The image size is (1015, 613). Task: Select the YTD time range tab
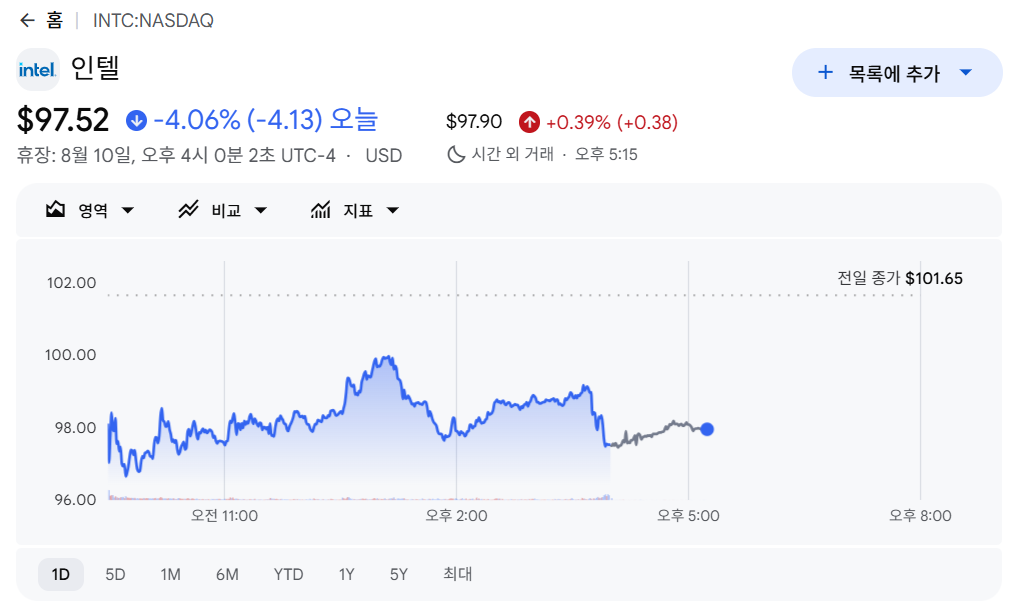(288, 574)
